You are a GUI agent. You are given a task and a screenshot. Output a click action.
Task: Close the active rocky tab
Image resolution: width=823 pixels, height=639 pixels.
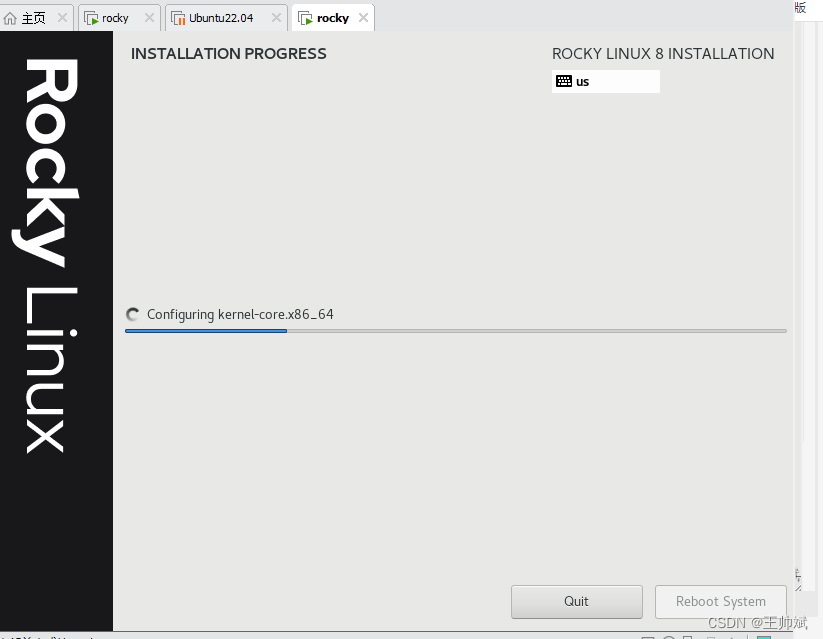363,18
